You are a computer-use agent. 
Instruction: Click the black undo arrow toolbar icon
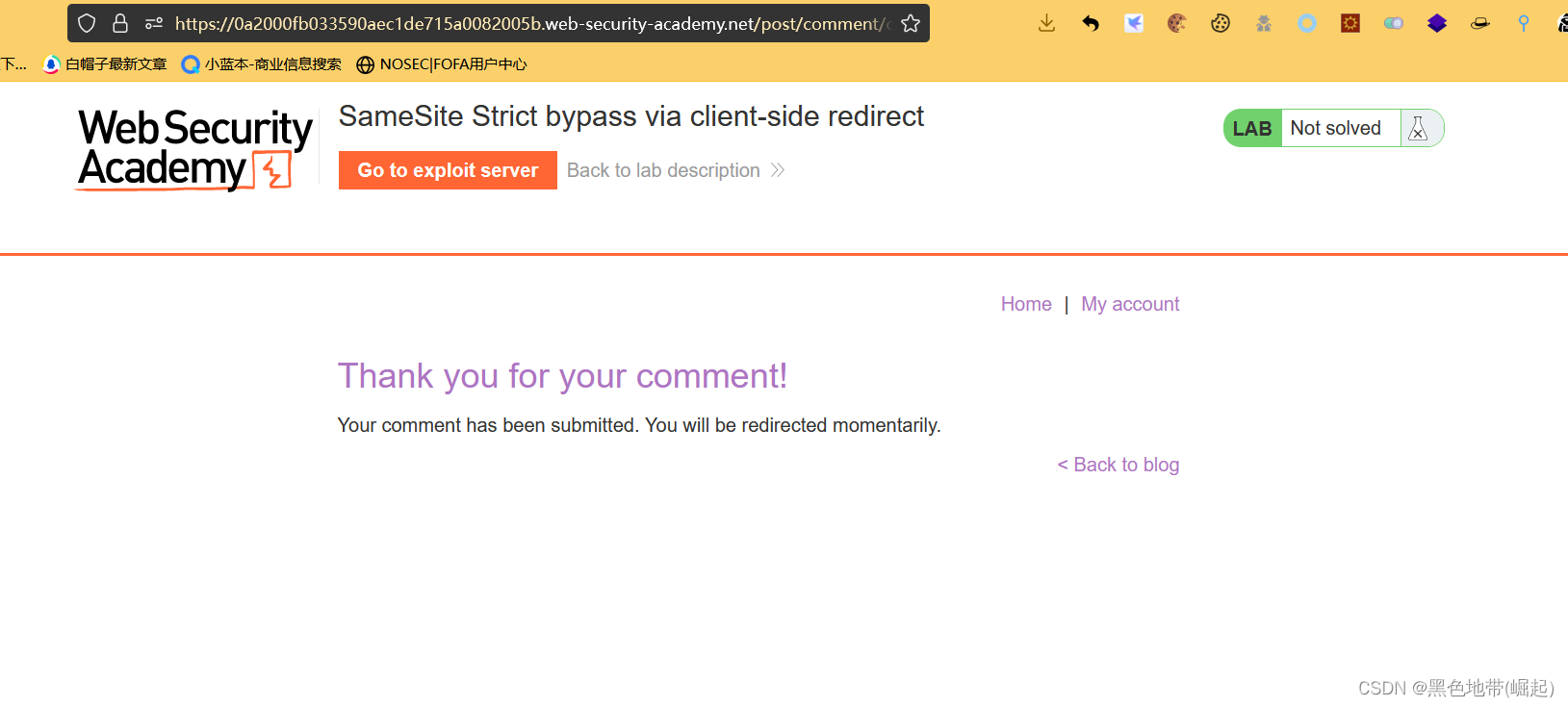point(1091,23)
